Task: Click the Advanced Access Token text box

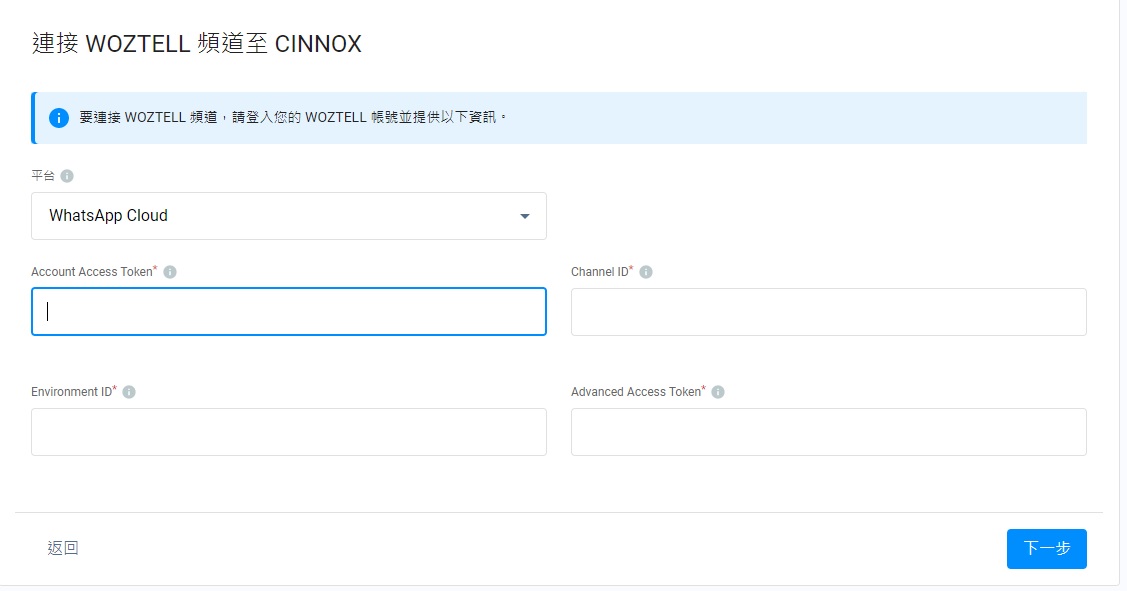Action: point(828,432)
